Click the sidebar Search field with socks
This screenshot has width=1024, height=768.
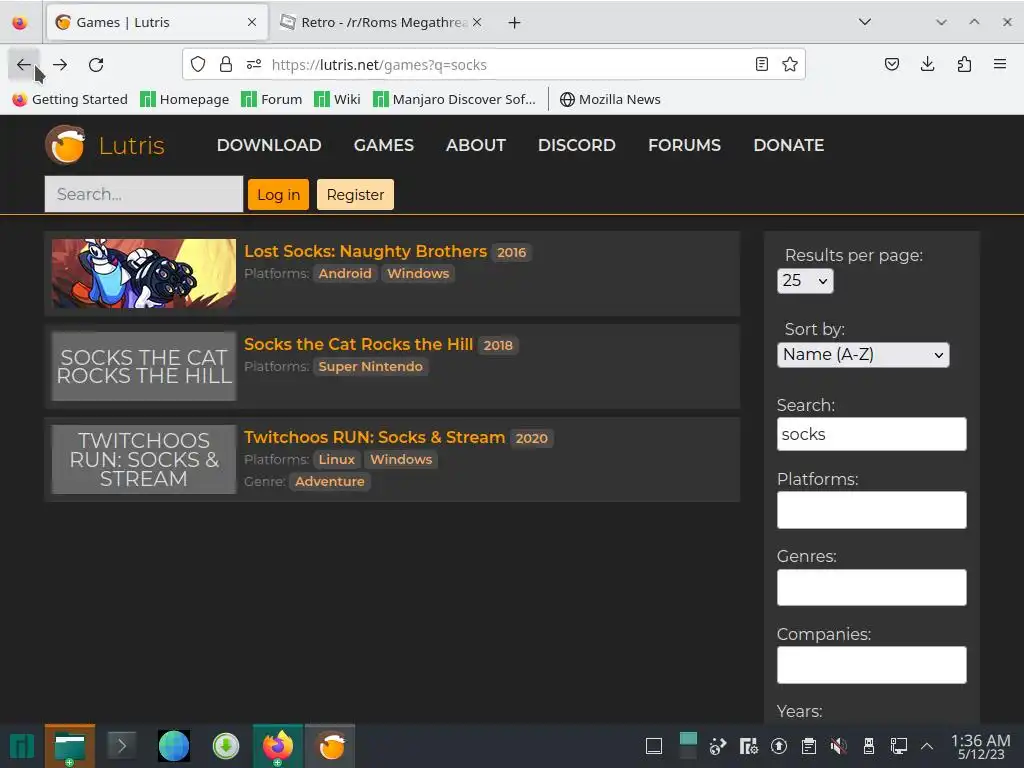pyautogui.click(x=872, y=434)
